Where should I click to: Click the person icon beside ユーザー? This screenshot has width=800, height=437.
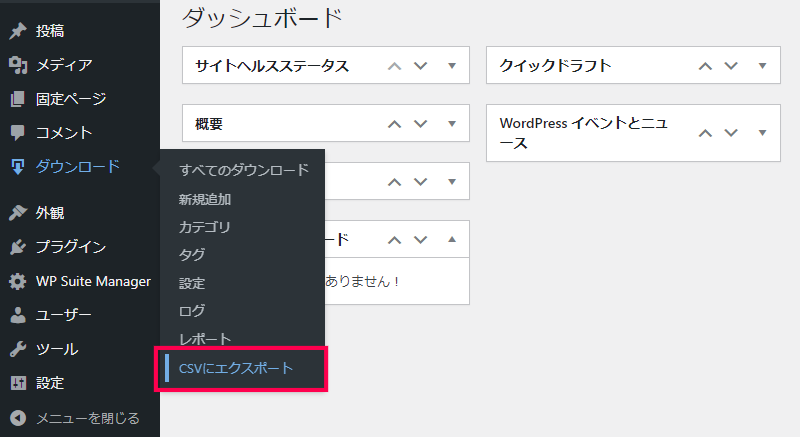(x=18, y=315)
